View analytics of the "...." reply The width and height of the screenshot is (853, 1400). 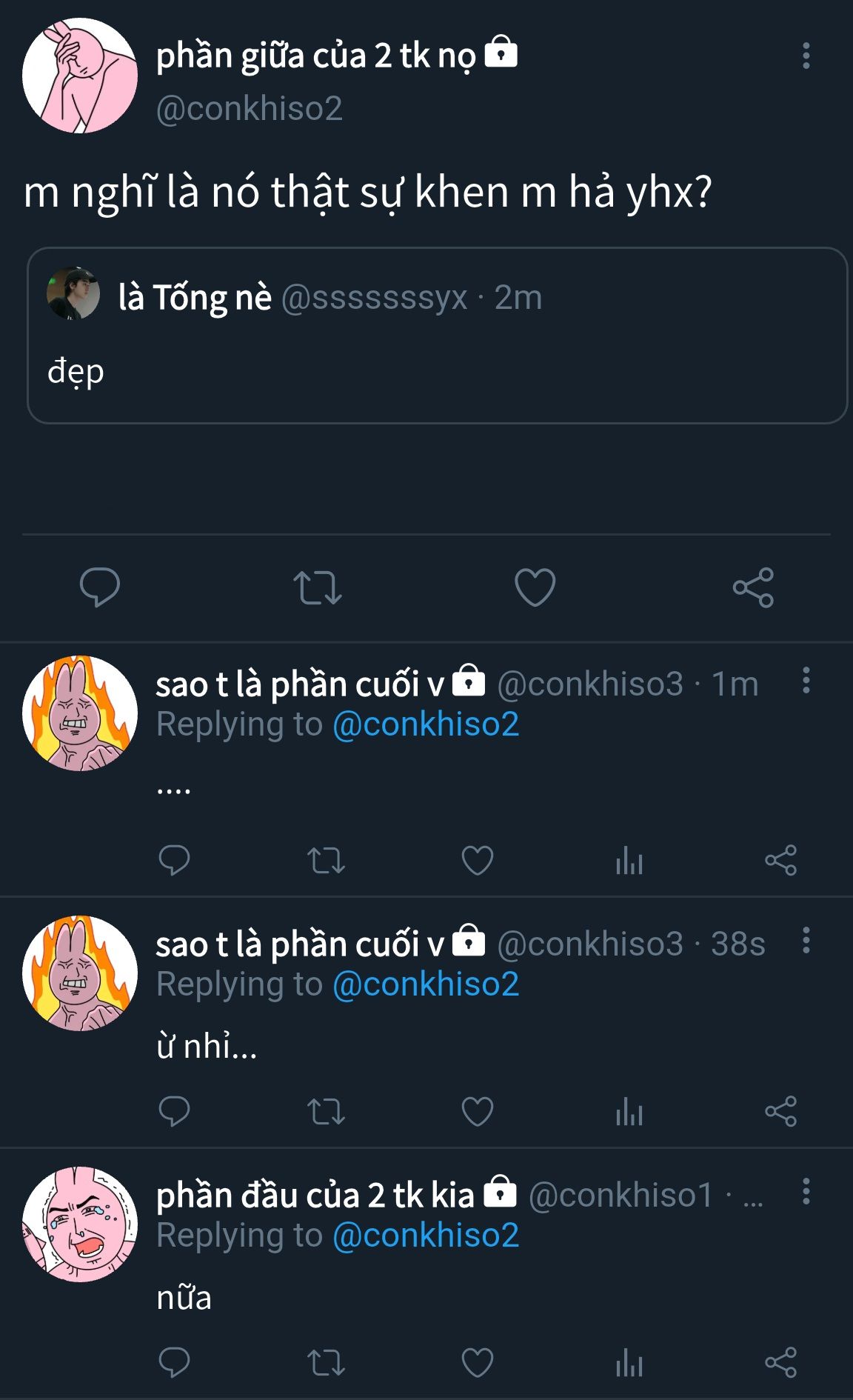[629, 860]
